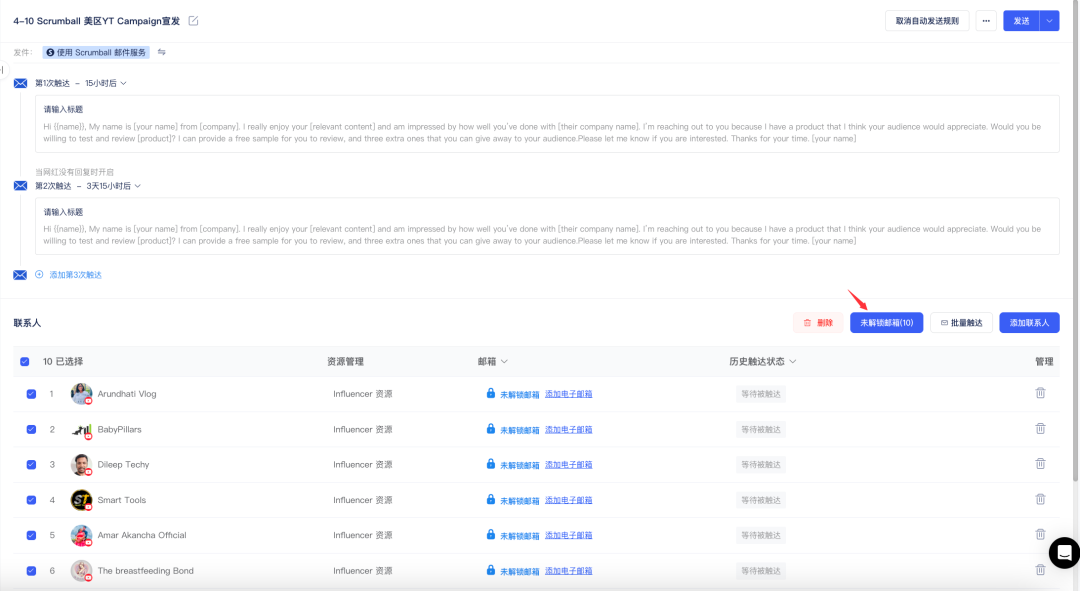Image resolution: width=1080 pixels, height=591 pixels.
Task: Open the 历史触达状态 column filter
Action: [792, 361]
